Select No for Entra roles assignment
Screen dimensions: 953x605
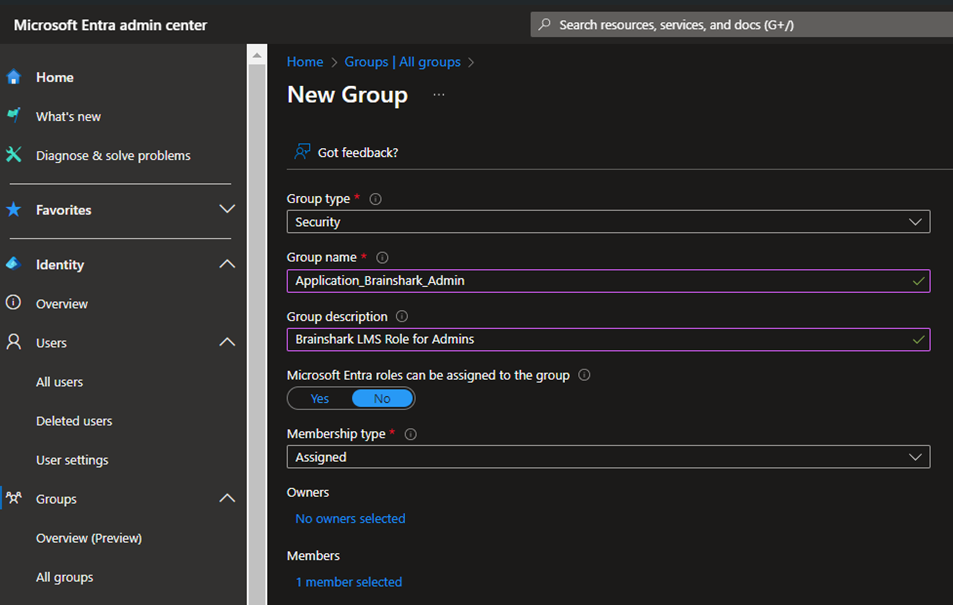pyautogui.click(x=382, y=398)
